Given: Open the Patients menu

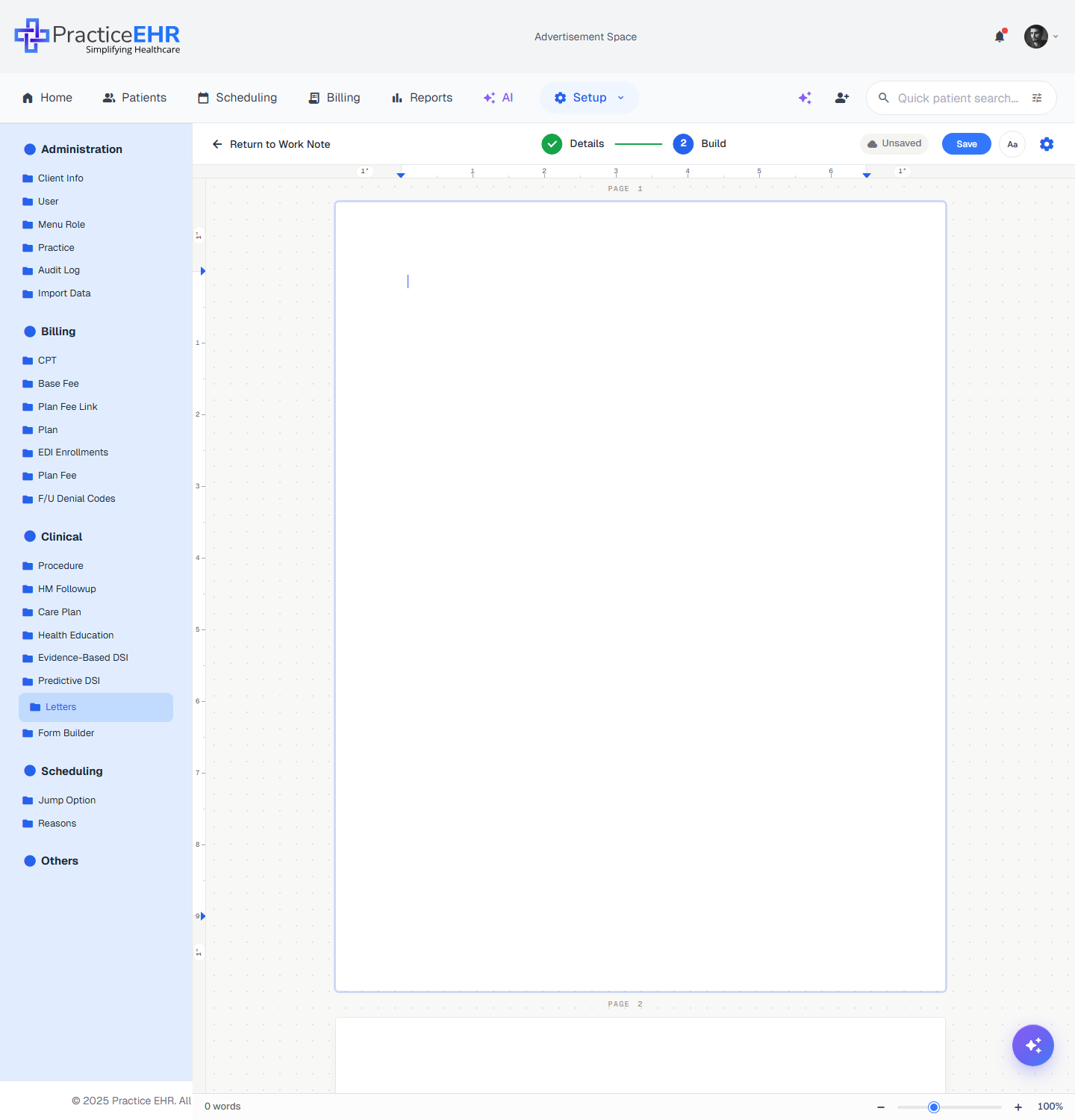Looking at the screenshot, I should (134, 98).
